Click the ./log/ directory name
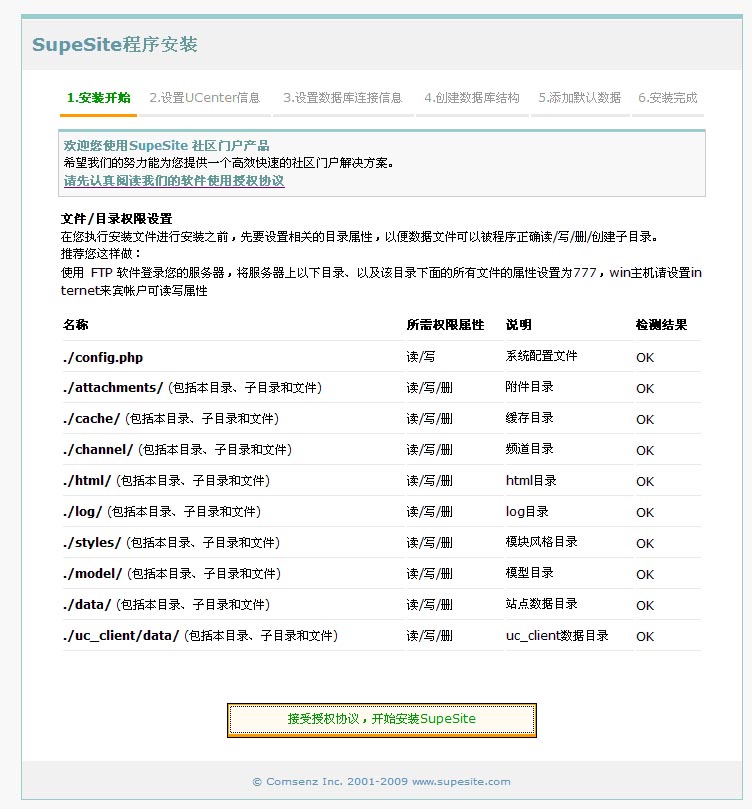The image size is (752, 809). (83, 511)
